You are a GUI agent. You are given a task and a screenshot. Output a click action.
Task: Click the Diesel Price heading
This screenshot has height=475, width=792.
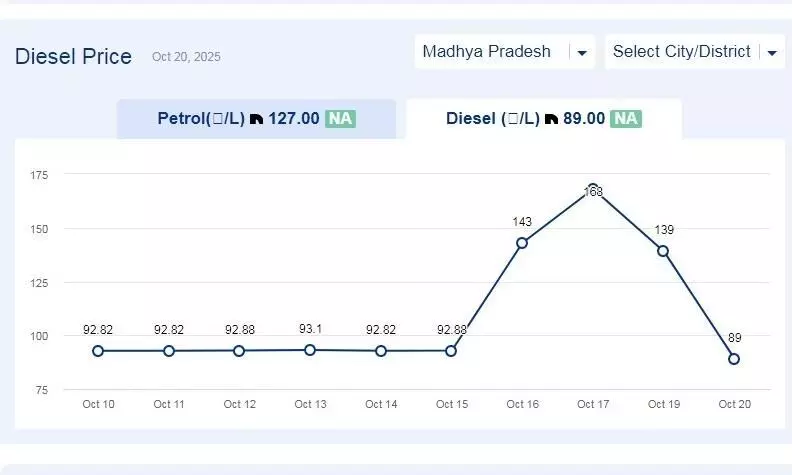point(73,57)
